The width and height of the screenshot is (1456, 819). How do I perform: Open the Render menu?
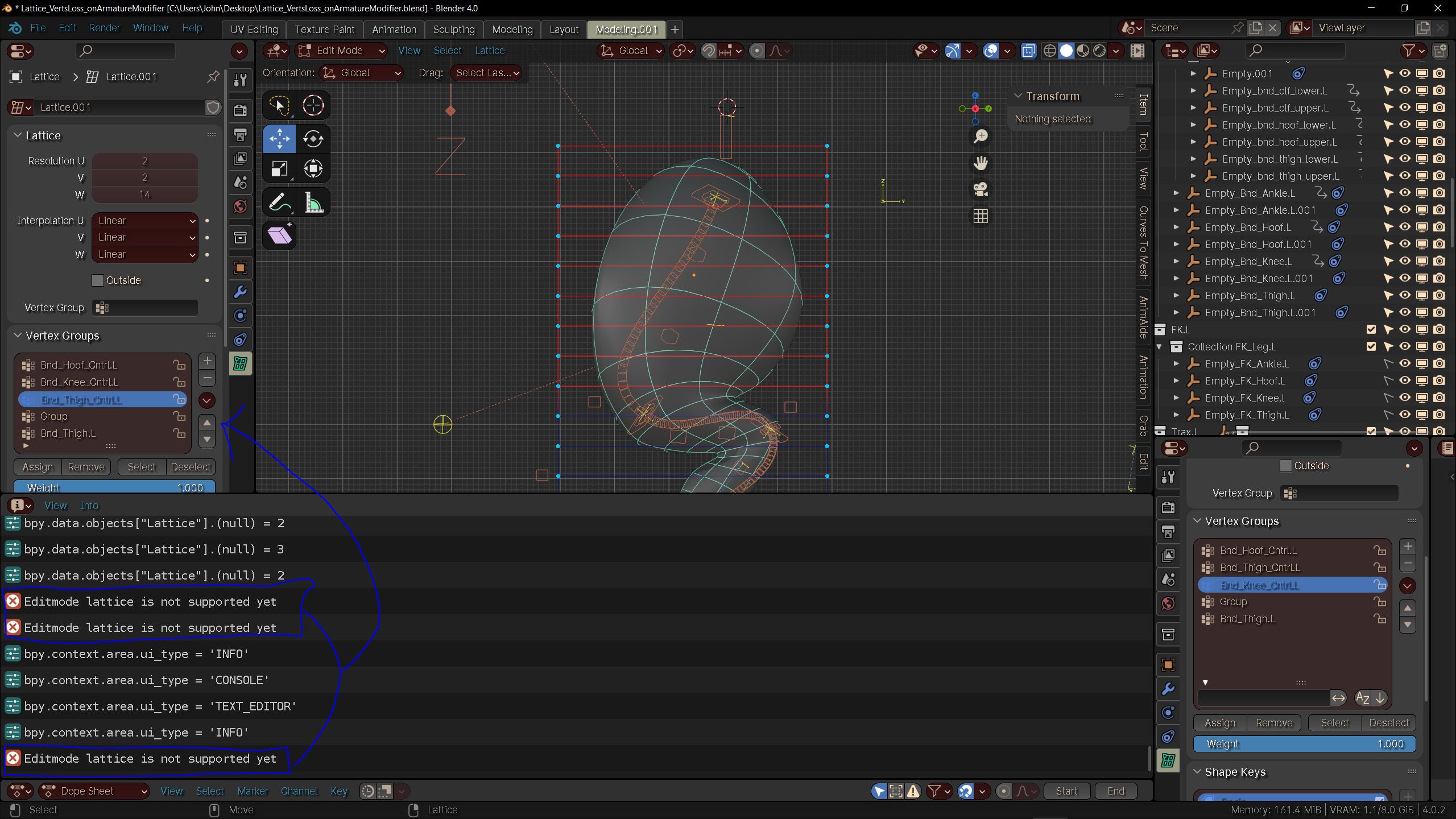pos(104,28)
